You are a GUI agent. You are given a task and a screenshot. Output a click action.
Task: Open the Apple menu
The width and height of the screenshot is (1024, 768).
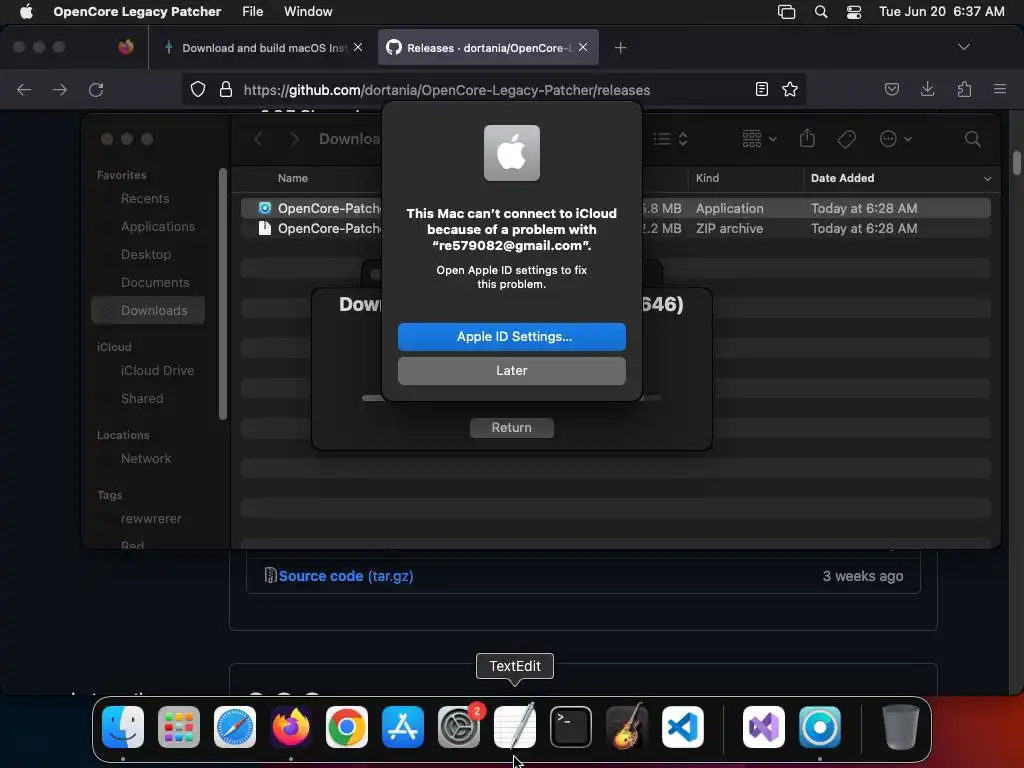[x=26, y=11]
